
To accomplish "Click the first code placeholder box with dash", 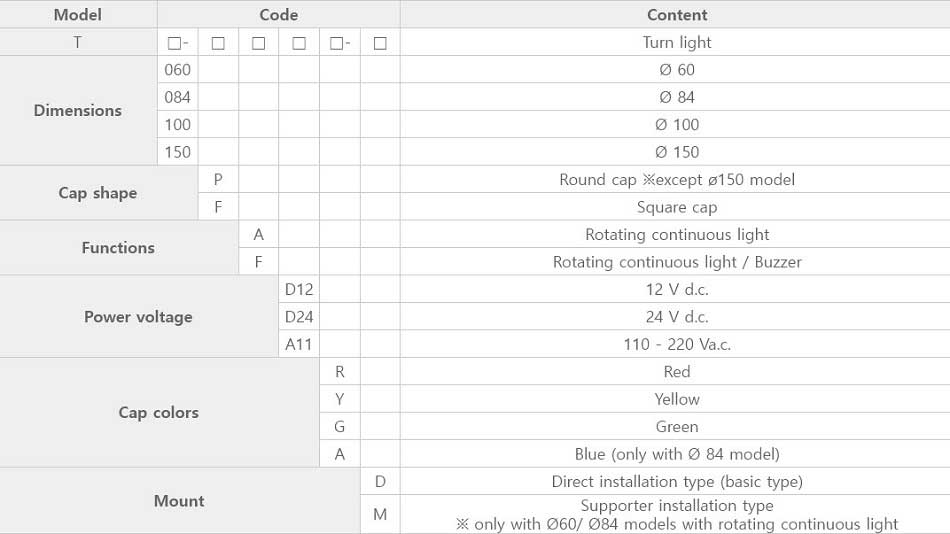I will click(x=178, y=43).
